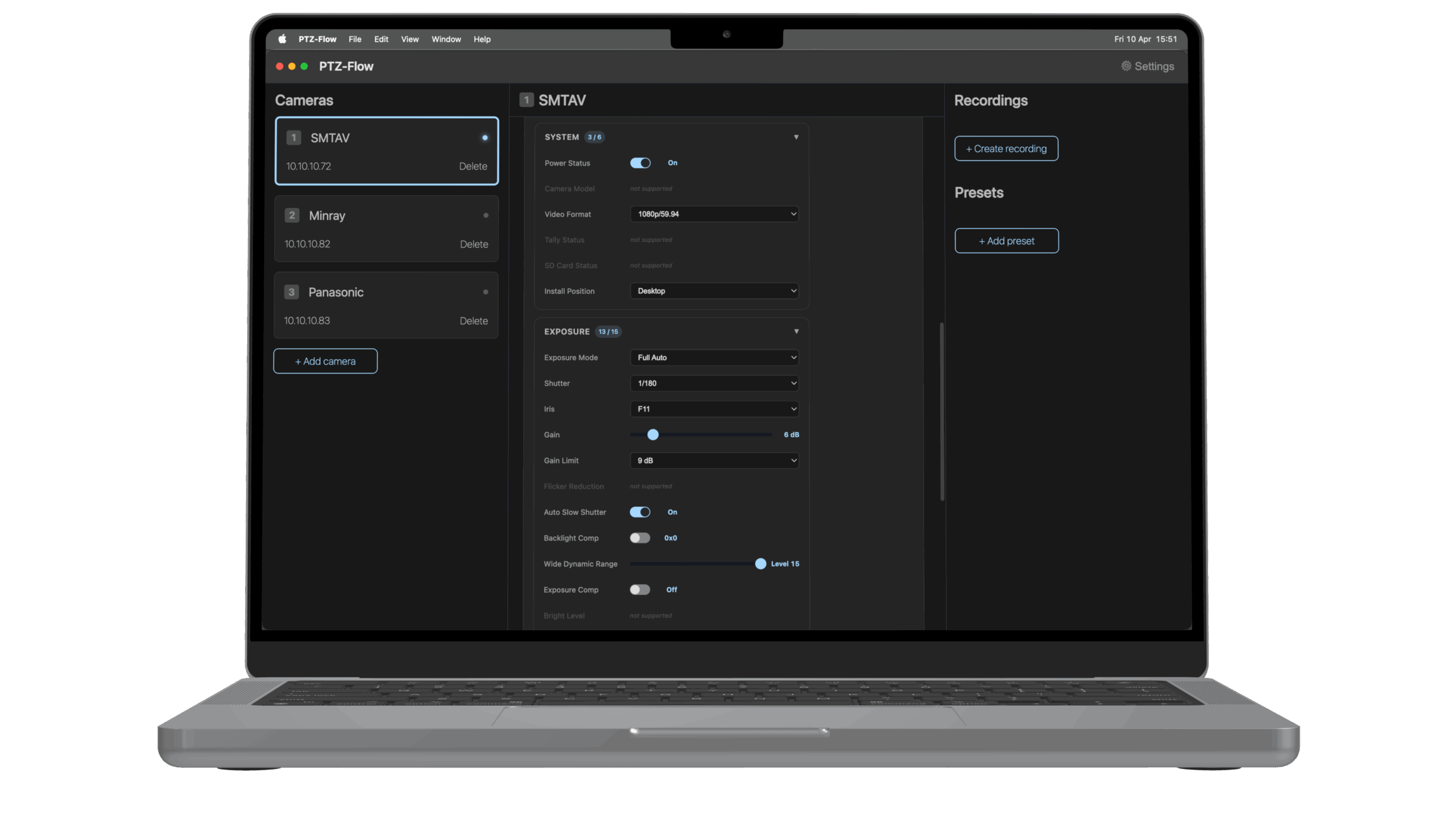Open the Window menu
Image resolution: width=1456 pixels, height=819 pixels.
click(446, 39)
